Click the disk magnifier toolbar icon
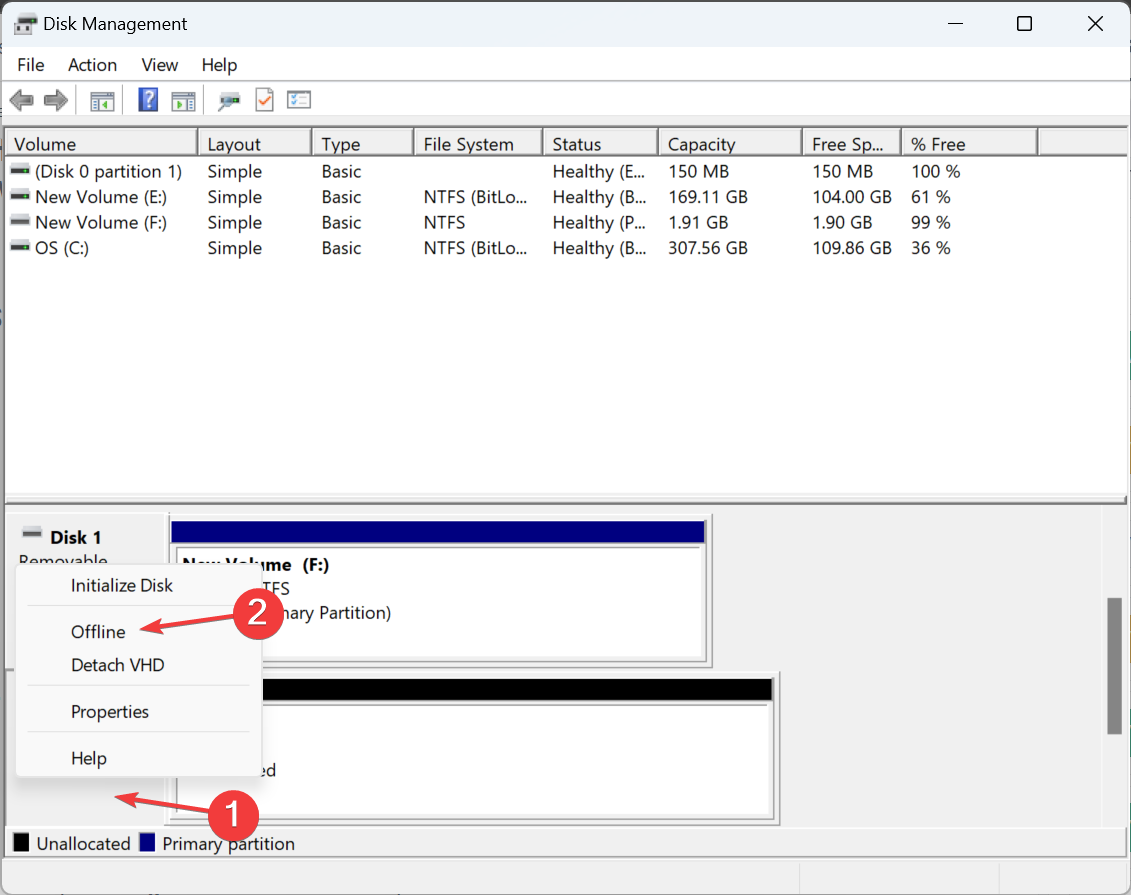This screenshot has width=1131, height=895. pos(228,99)
